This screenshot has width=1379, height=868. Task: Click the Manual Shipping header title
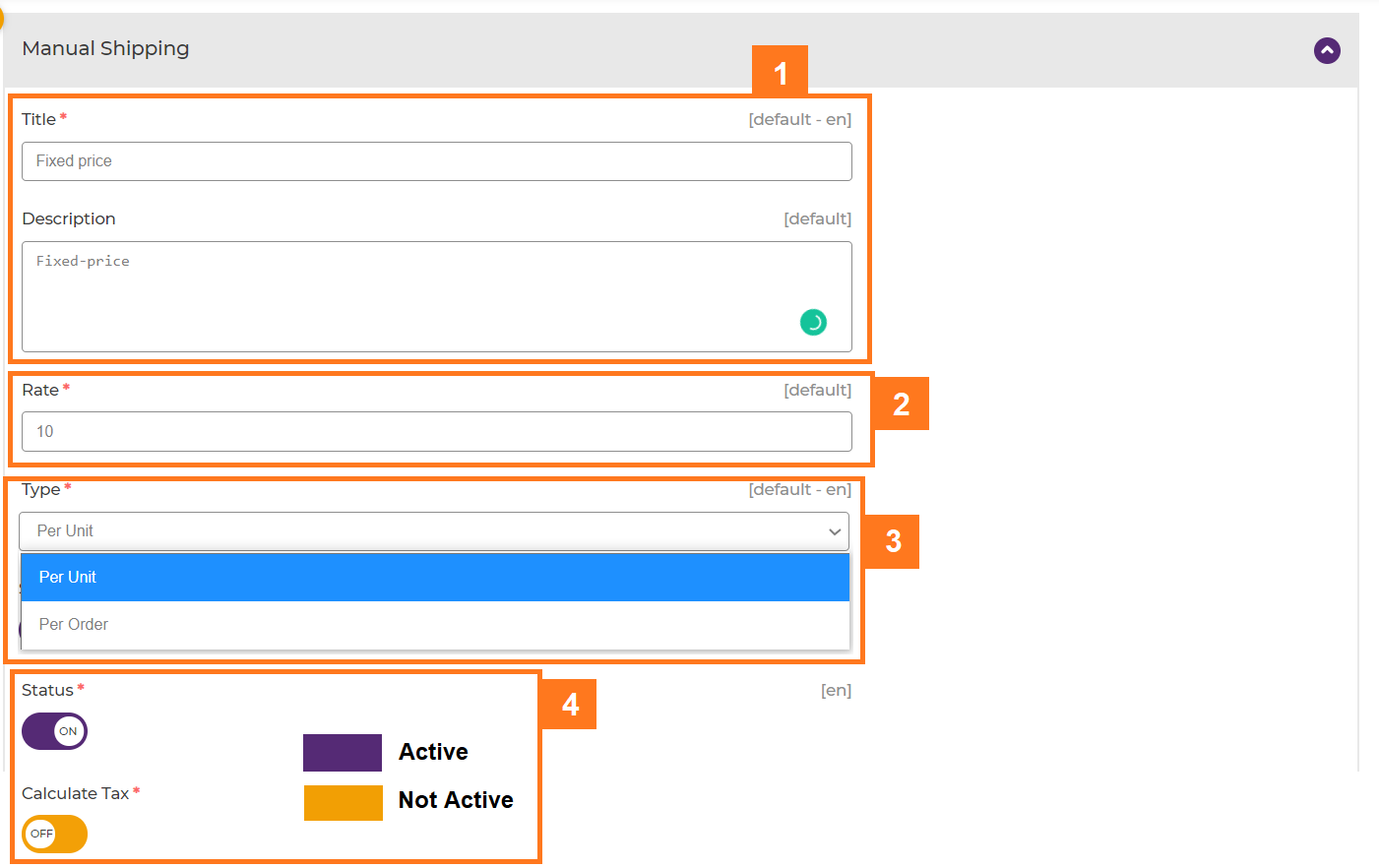click(105, 48)
